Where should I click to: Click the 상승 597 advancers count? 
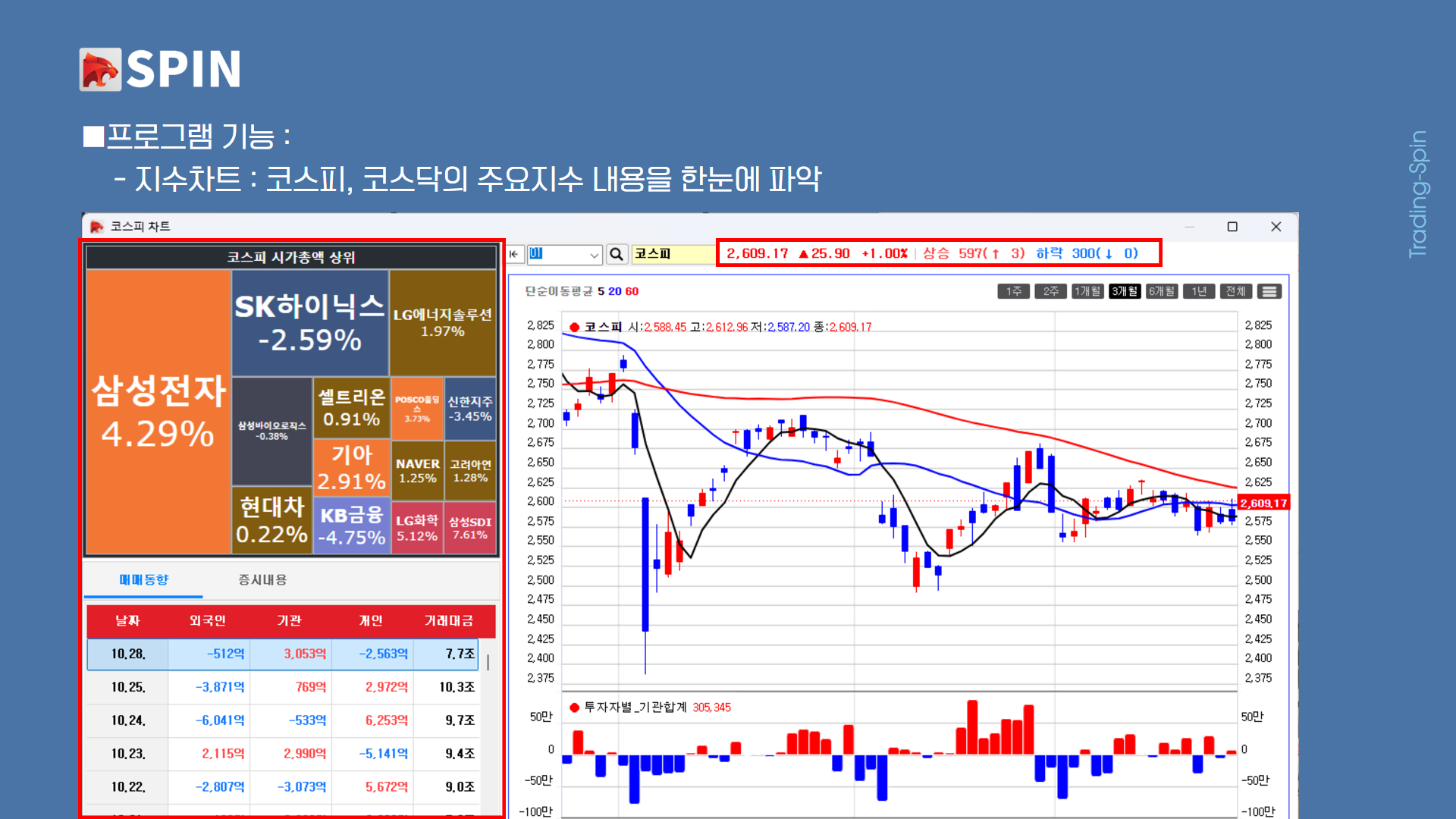pos(974,253)
